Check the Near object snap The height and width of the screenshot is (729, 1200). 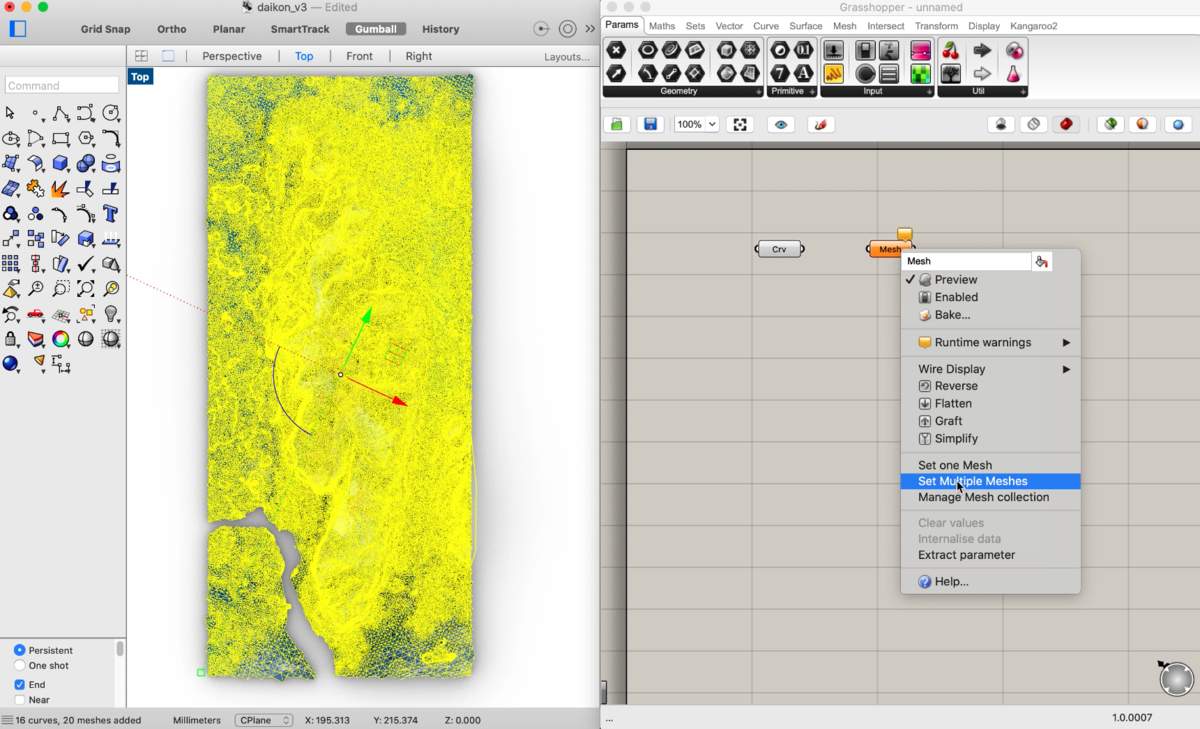coord(19,700)
